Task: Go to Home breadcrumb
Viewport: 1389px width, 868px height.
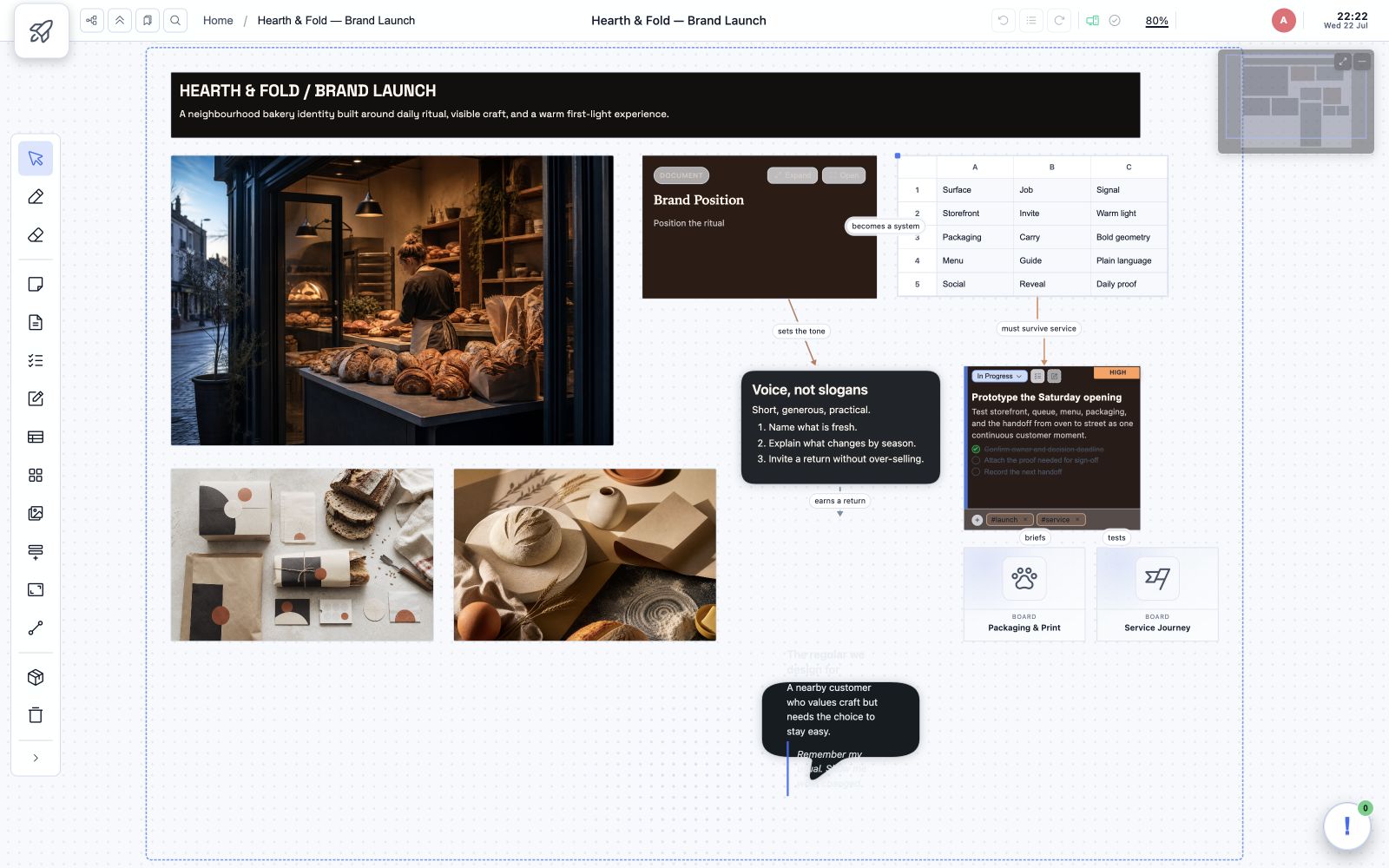Action: tap(218, 20)
